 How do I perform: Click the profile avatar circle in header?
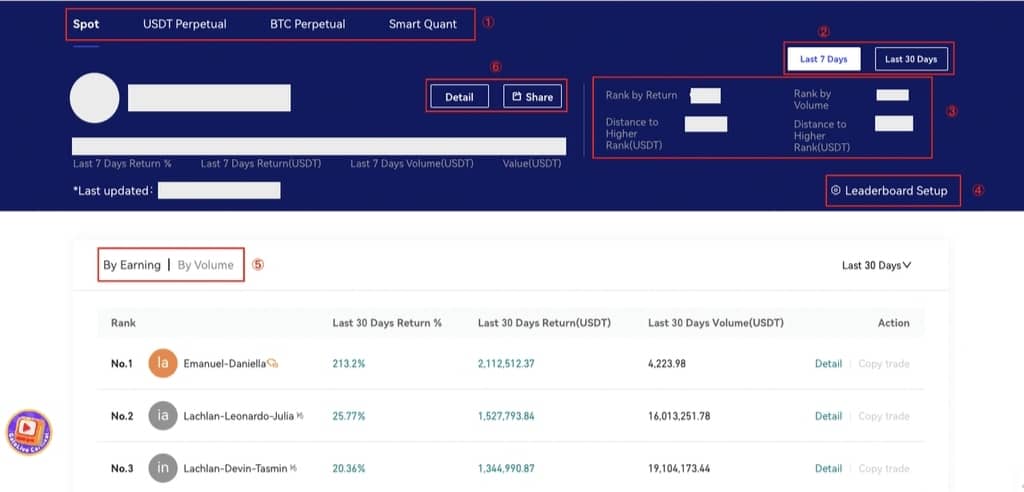point(95,98)
